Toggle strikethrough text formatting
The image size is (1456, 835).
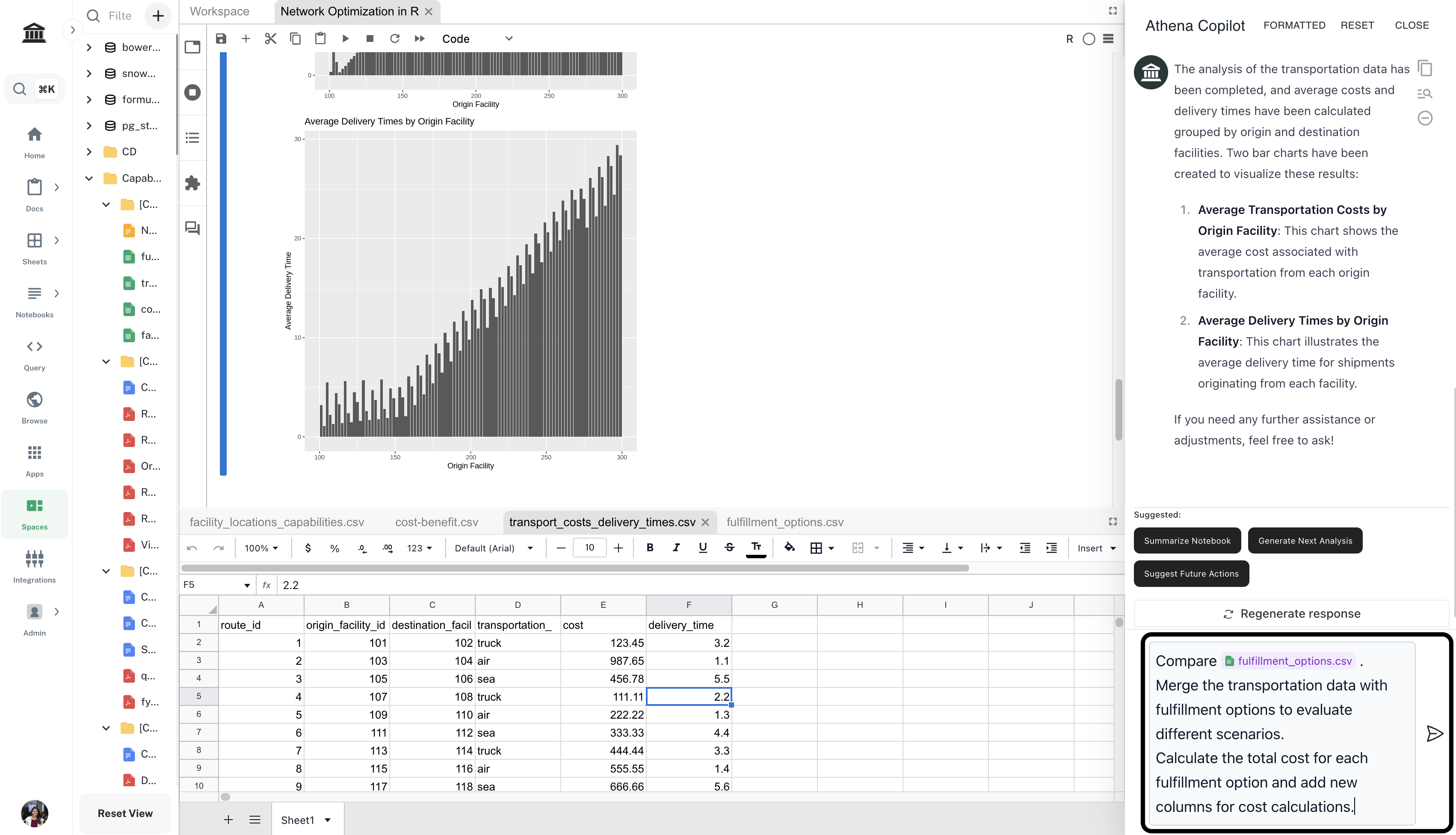pyautogui.click(x=729, y=548)
